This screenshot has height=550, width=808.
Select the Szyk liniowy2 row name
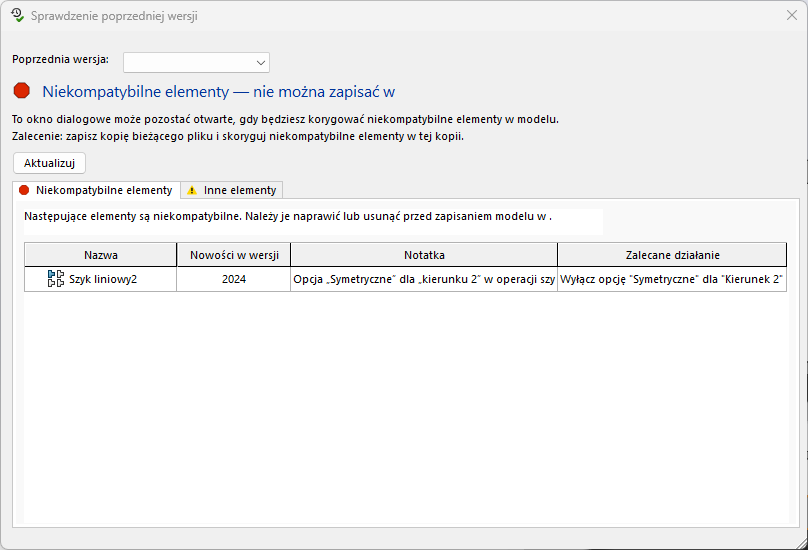102,279
